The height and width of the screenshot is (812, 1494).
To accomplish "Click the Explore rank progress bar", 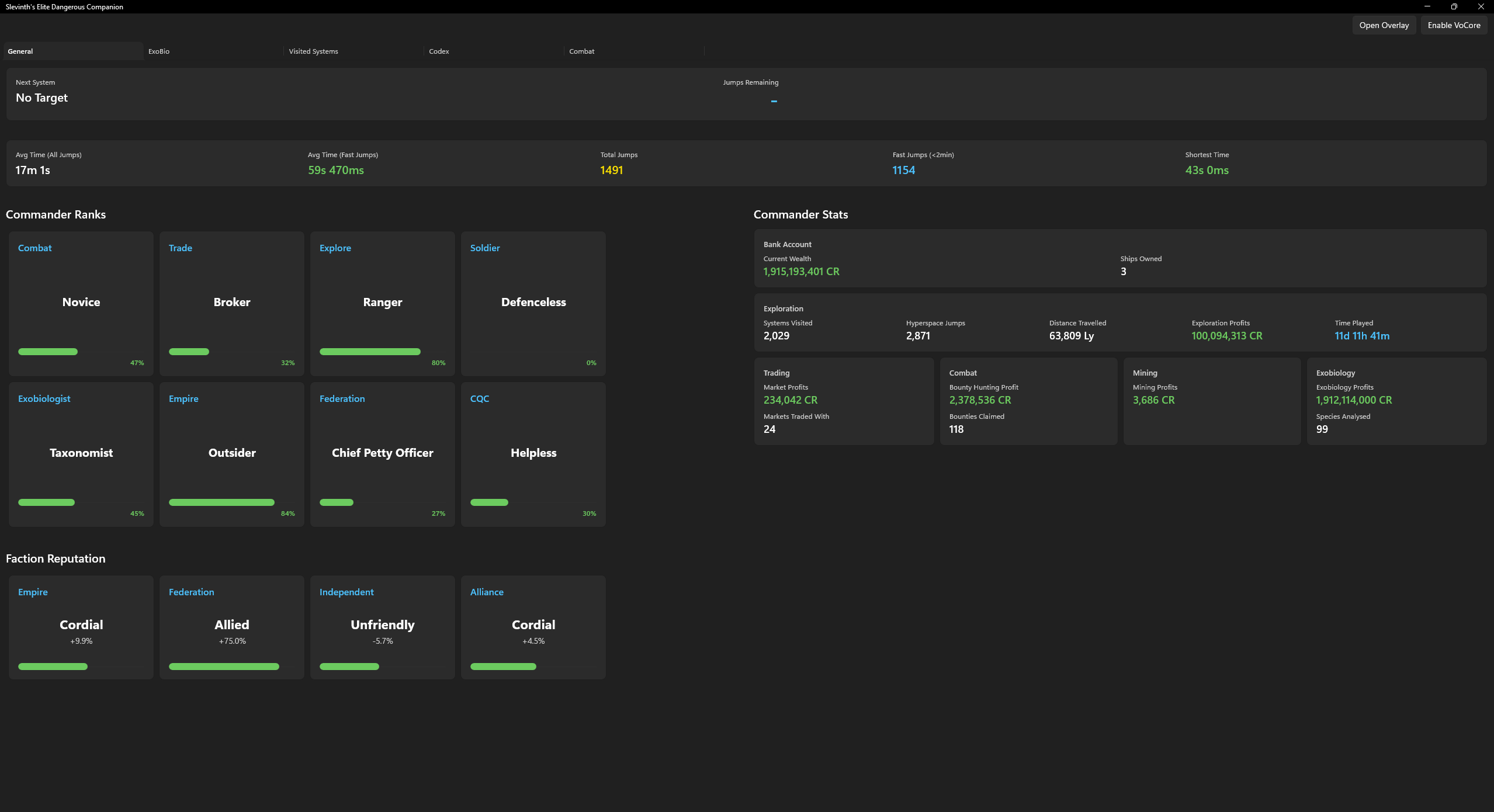I will click(x=370, y=351).
